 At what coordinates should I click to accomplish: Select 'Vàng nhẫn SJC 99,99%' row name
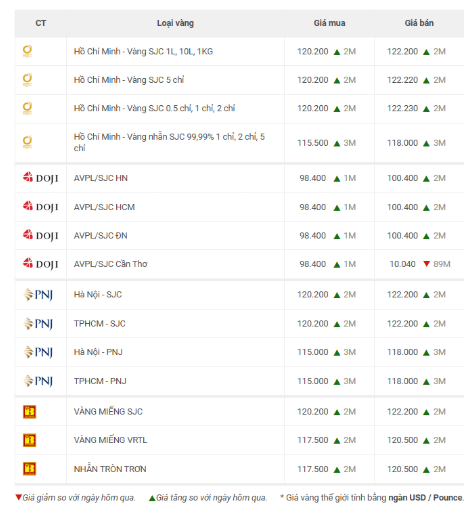pyautogui.click(x=169, y=142)
